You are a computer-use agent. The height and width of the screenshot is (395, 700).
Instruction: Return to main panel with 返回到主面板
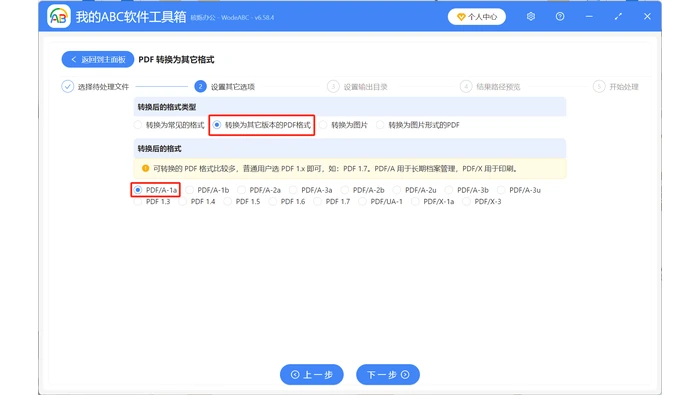tap(98, 59)
